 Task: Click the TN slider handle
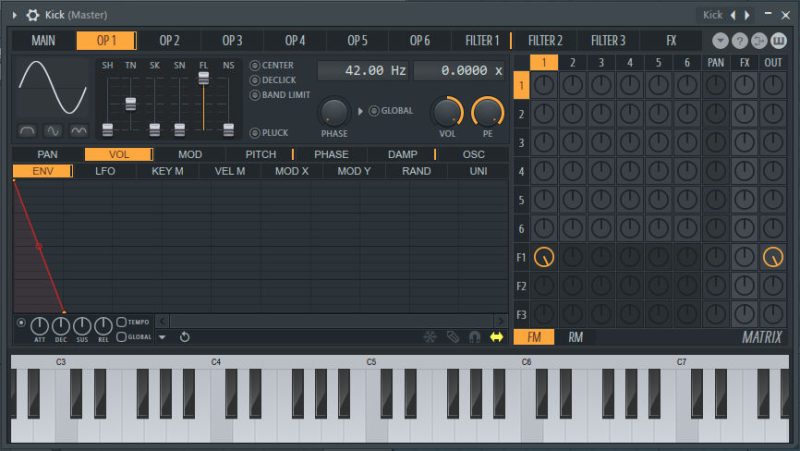point(131,104)
